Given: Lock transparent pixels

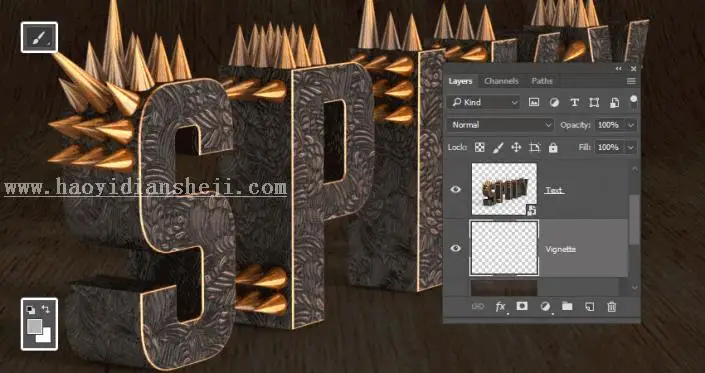Looking at the screenshot, I should click(480, 147).
